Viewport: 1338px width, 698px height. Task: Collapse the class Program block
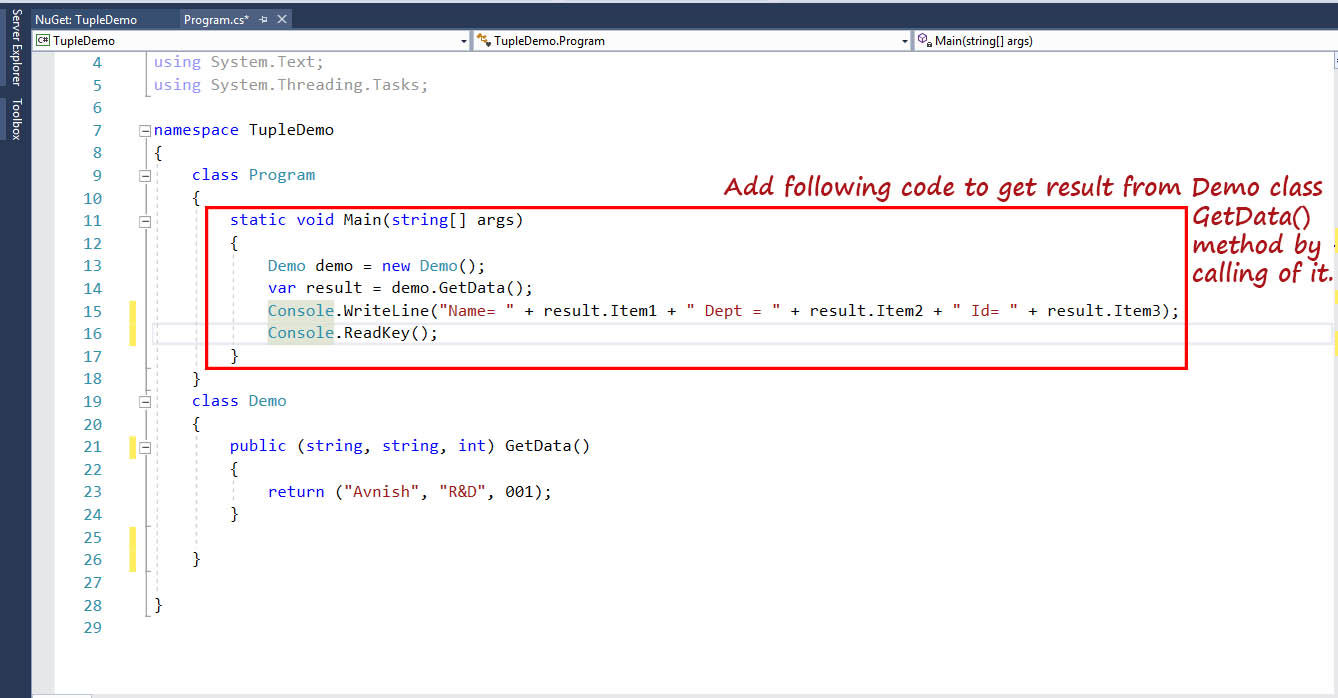coord(146,175)
